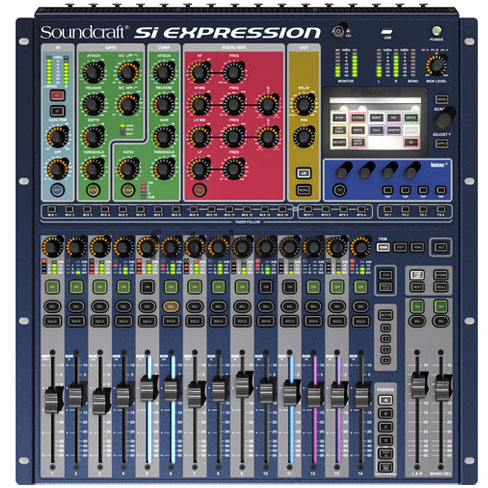The height and width of the screenshot is (488, 488).
Task: Click the MIX 1 fader-follow button
Action: click(x=51, y=209)
